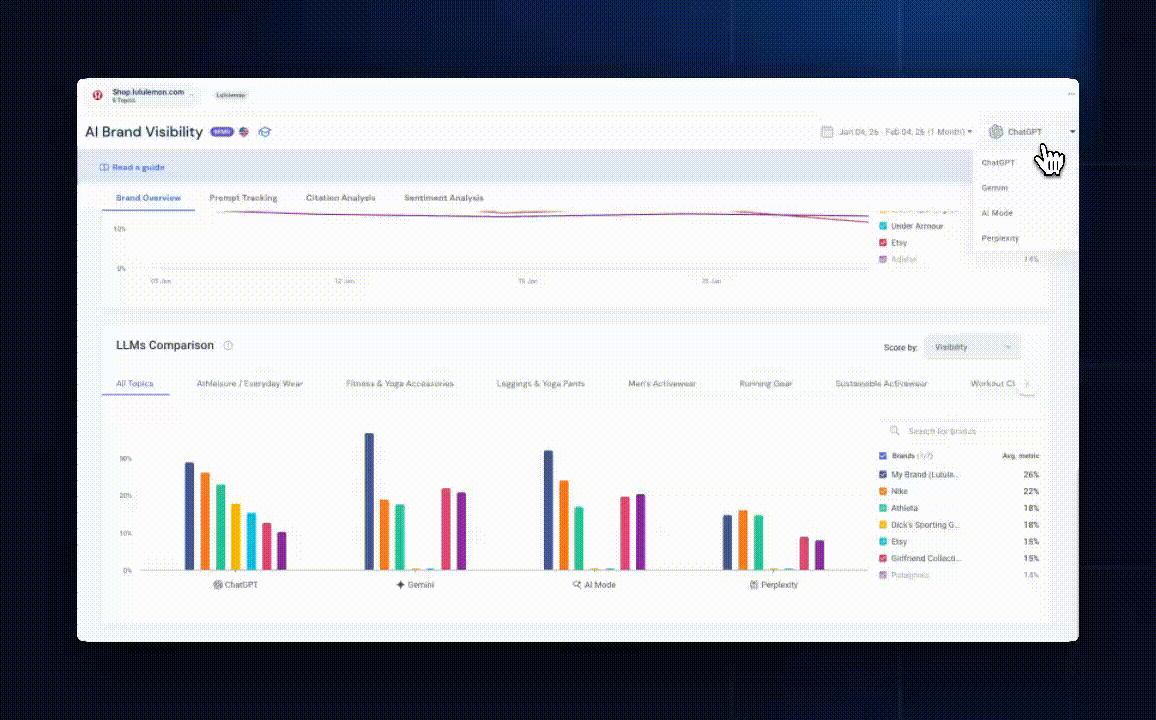Click Perplexity icon under chart

point(753,584)
